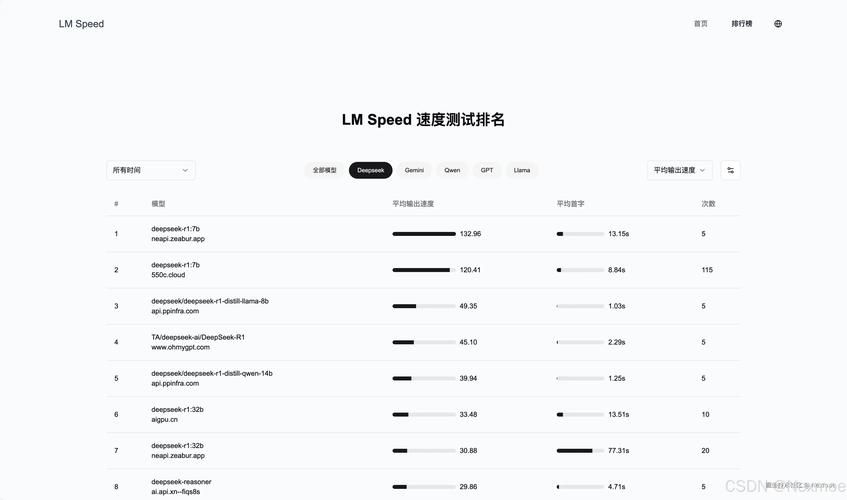
Task: Click the 13.15s first-token value
Action: (619, 234)
